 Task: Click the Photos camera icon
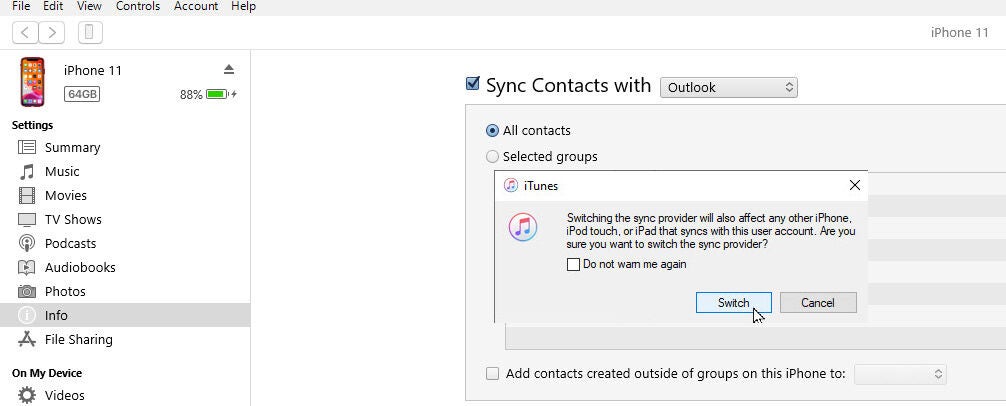(x=27, y=291)
